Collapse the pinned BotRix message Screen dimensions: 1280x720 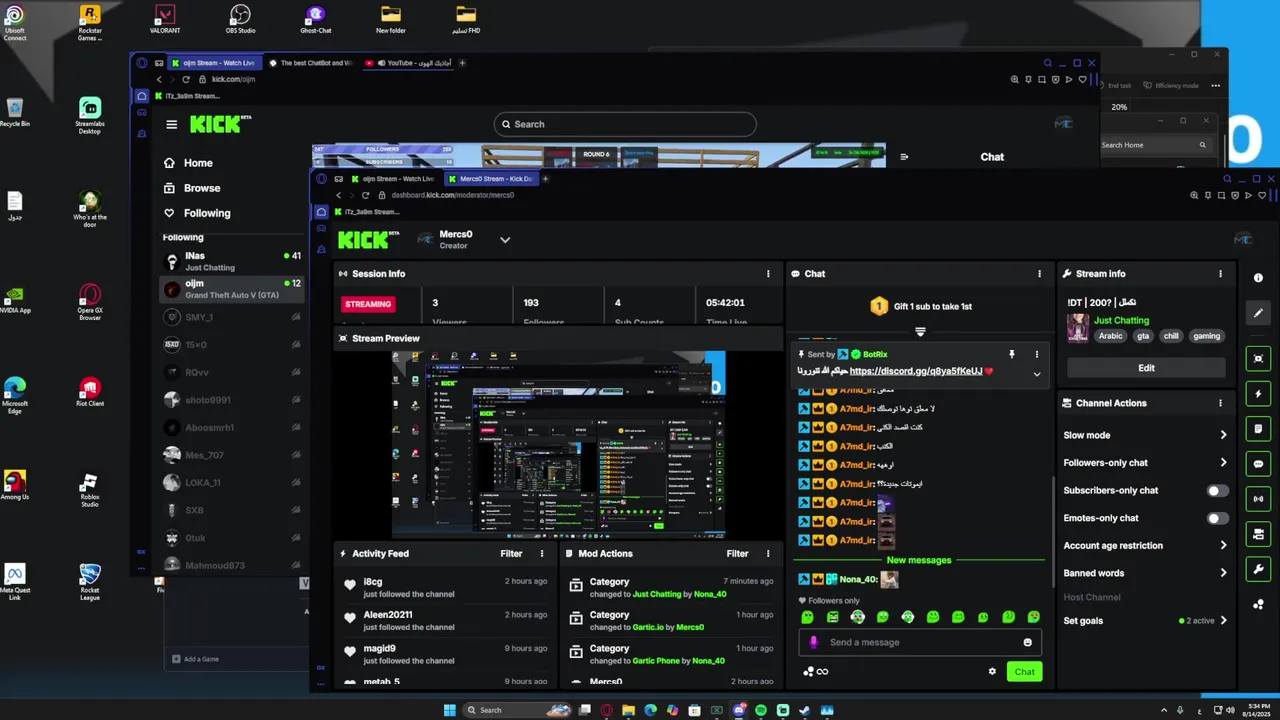[x=1037, y=374]
